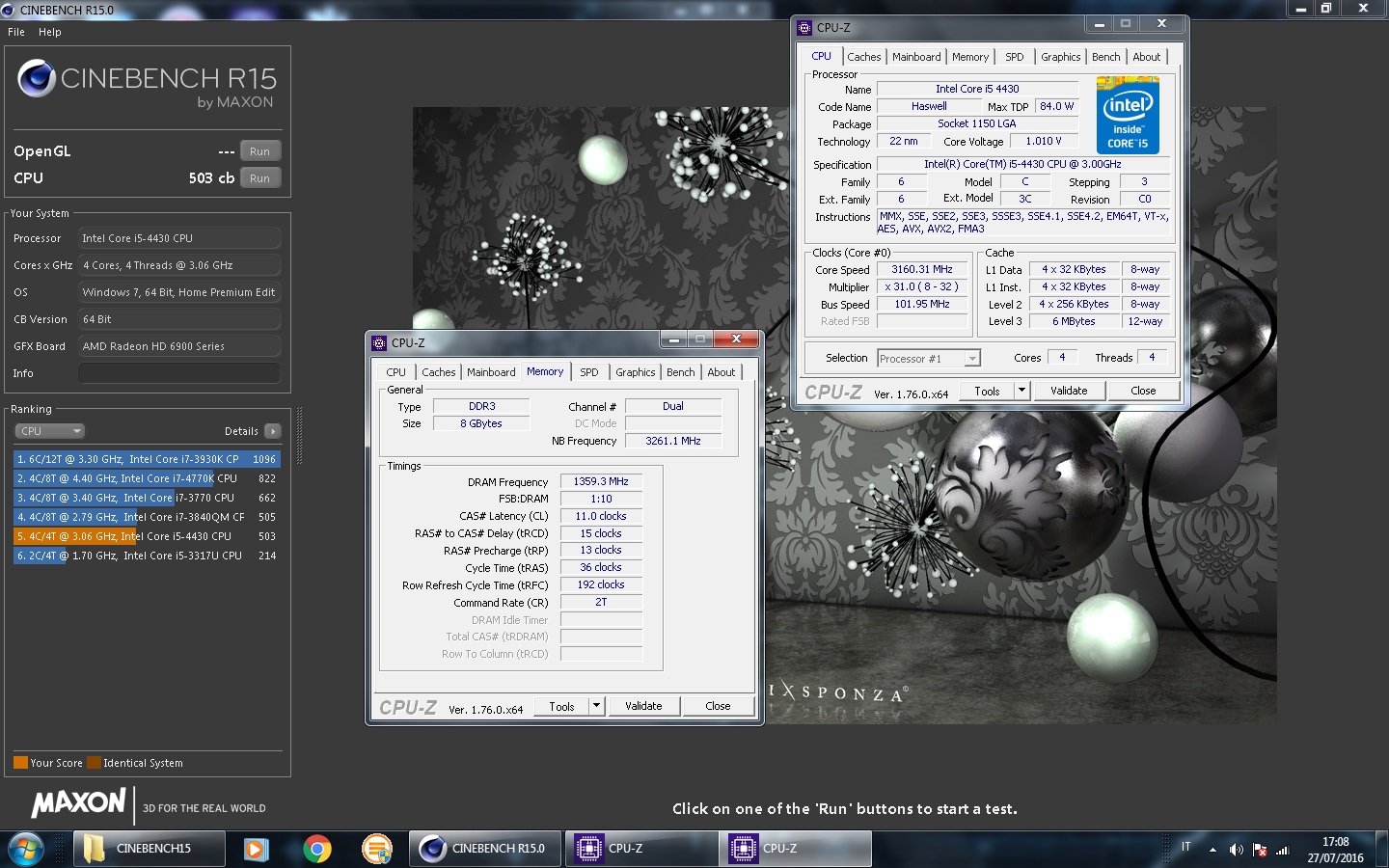Open Action Center flag tray icon
Viewport: 1389px width, 868px height.
[x=1260, y=850]
